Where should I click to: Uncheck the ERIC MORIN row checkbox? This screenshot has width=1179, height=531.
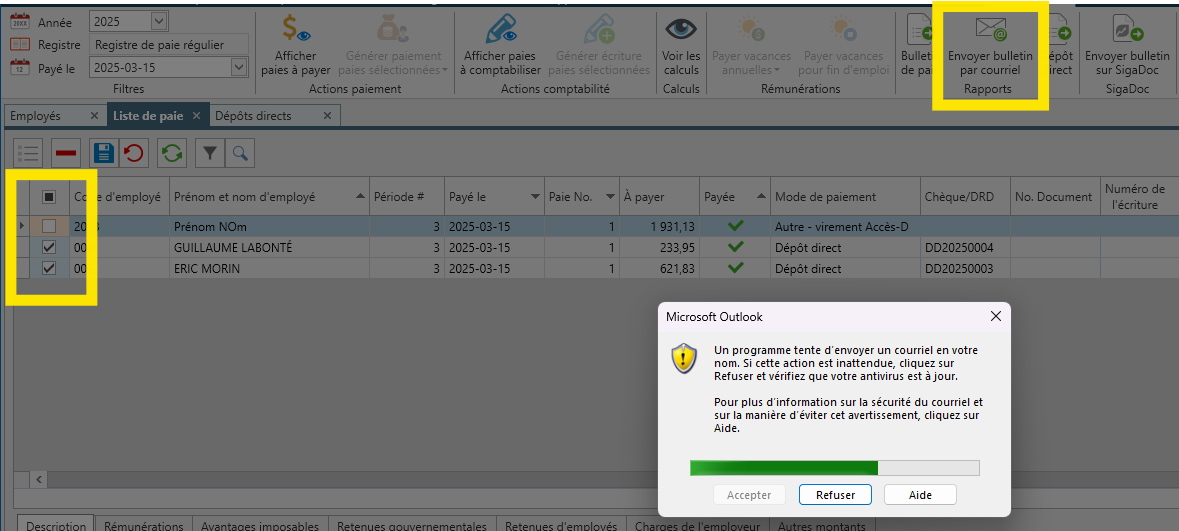point(49,269)
